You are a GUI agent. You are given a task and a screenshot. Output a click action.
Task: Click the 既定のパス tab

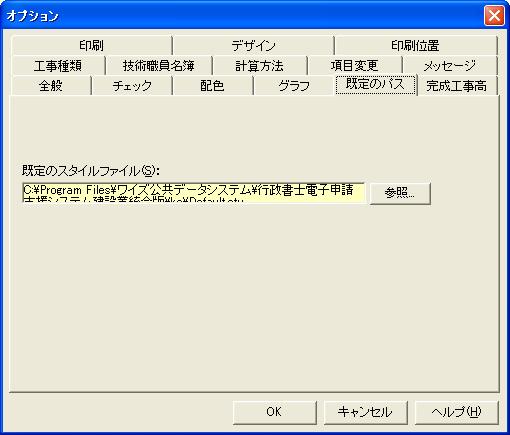point(376,85)
